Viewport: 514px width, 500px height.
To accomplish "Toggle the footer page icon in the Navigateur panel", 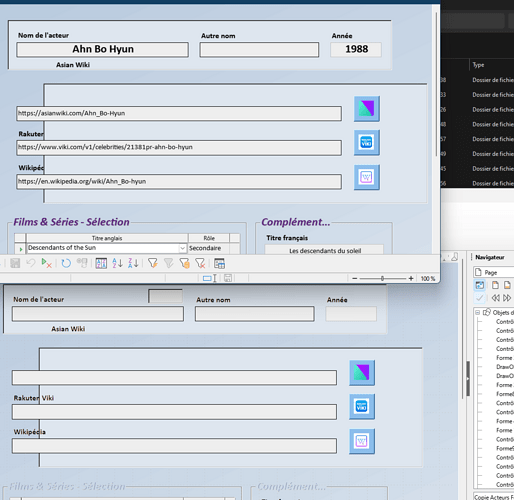I will click(507, 285).
